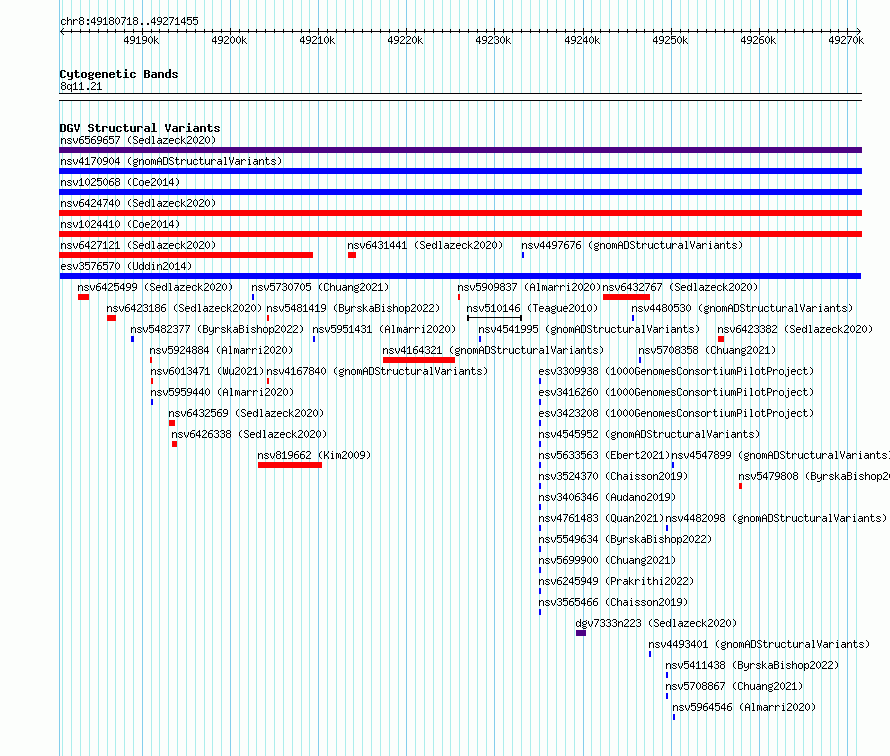
Task: Open nsv4480530 (gnomADStructuralVariants) label
Action: (x=742, y=308)
